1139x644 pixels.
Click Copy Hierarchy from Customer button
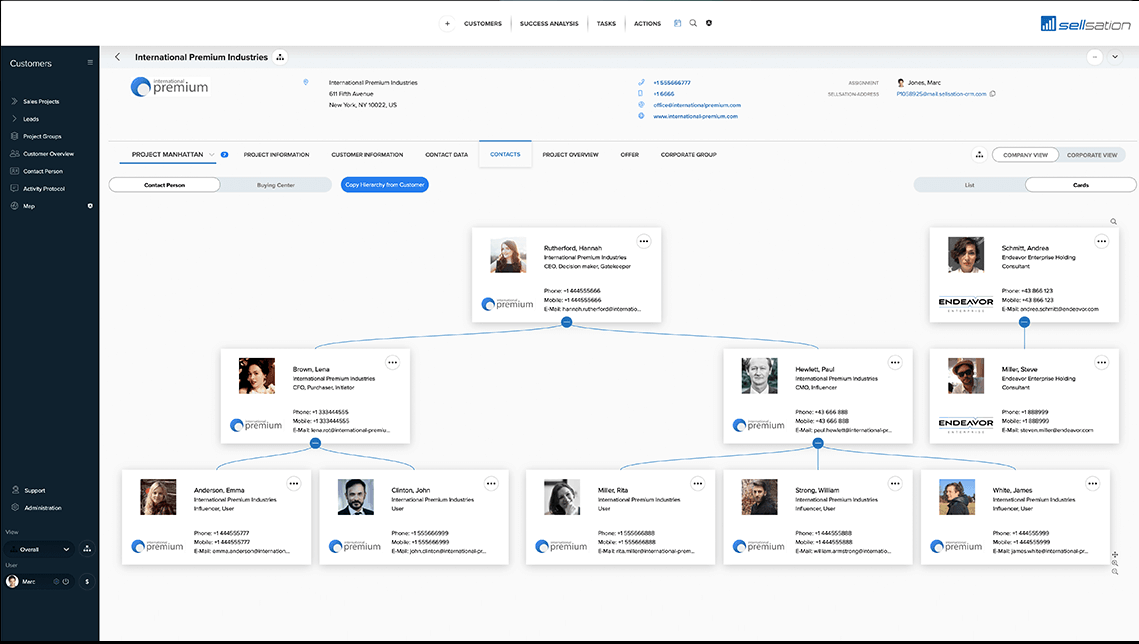384,185
